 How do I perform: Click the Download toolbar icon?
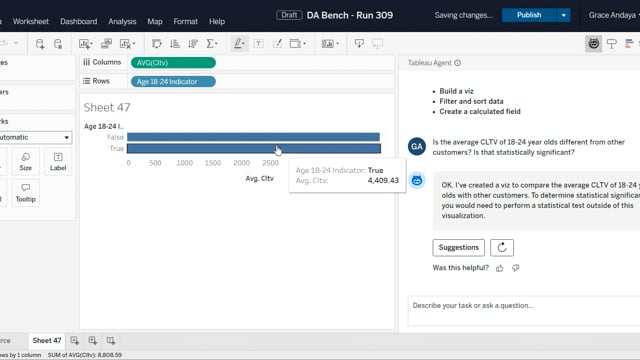[359, 44]
